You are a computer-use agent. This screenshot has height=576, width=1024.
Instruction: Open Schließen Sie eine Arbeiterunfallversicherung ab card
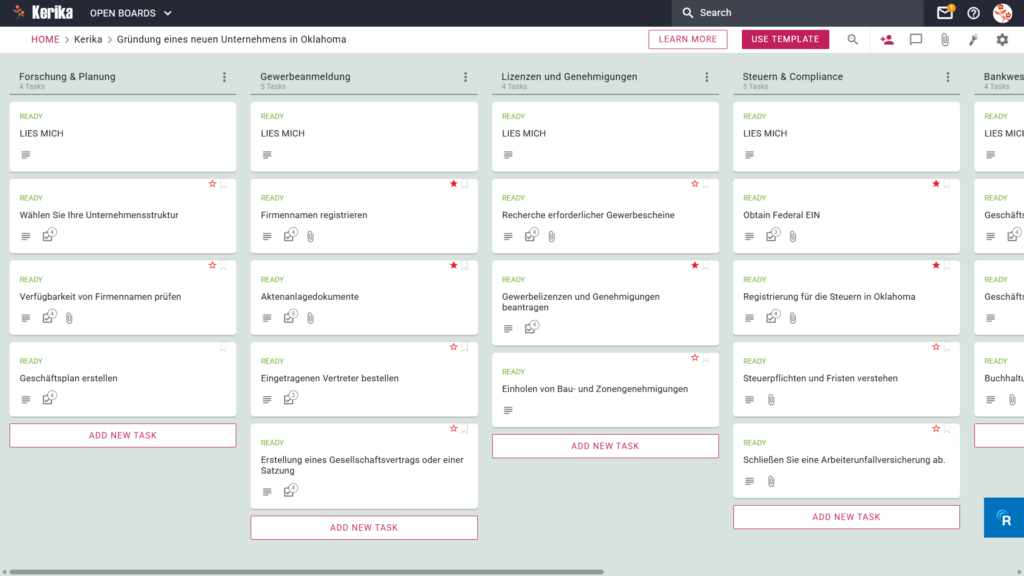point(844,460)
